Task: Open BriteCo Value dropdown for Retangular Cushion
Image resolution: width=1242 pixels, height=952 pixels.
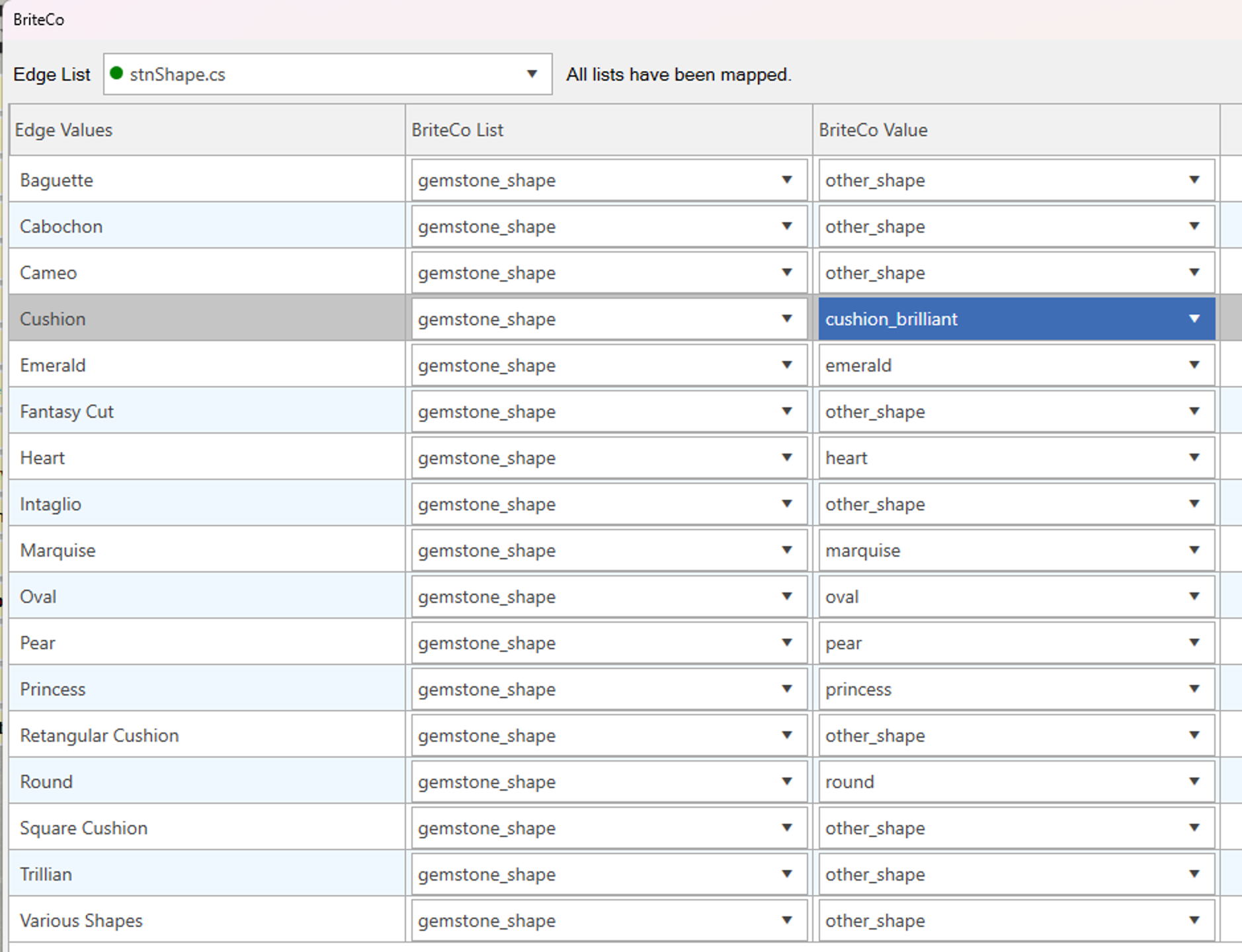Action: point(1194,735)
